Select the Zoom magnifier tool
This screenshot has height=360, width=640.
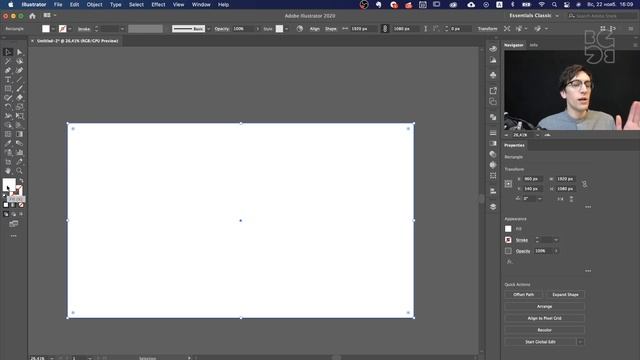(20, 171)
